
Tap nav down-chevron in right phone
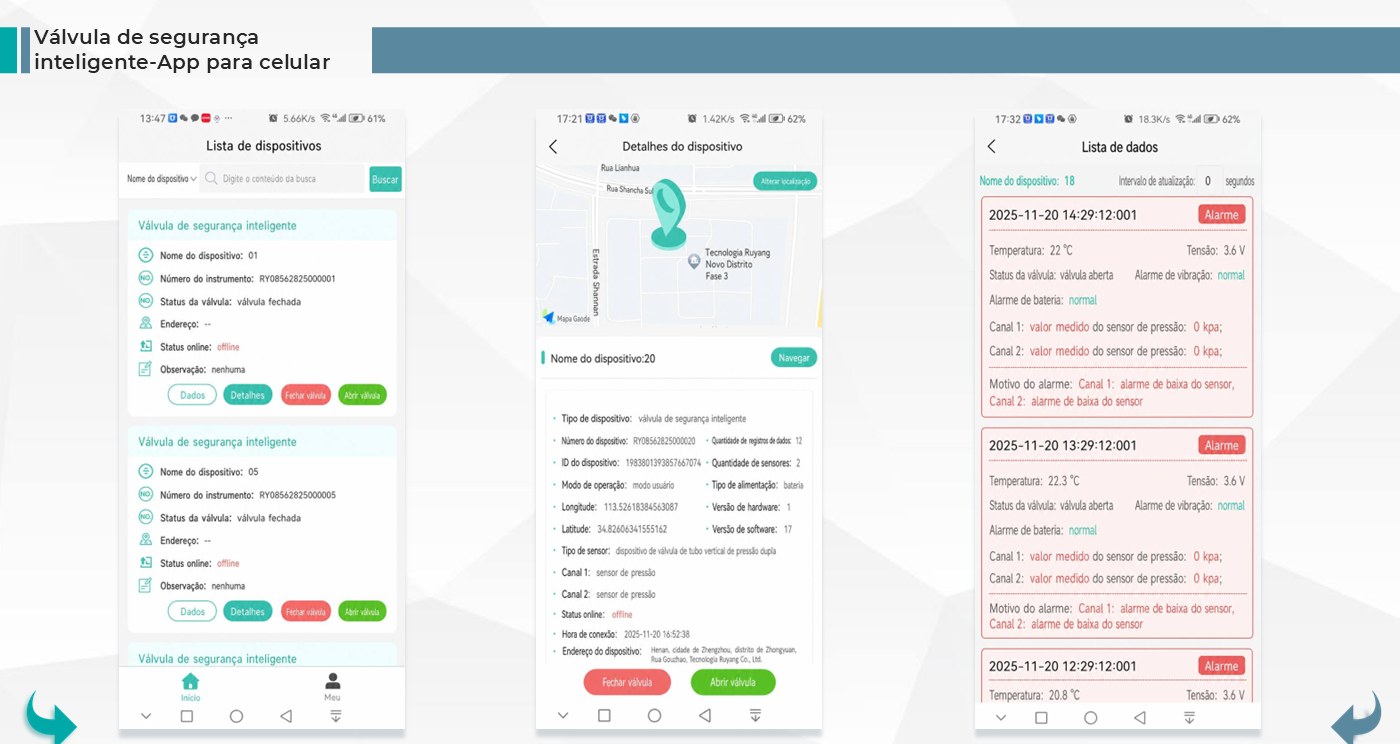(x=1001, y=718)
